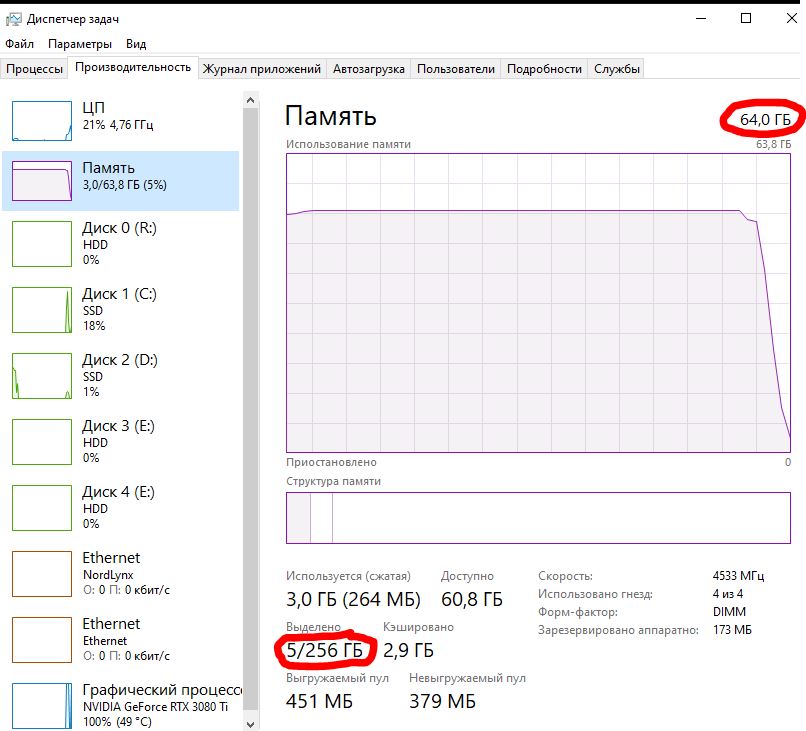The height and width of the screenshot is (731, 806).
Task: Open the Службы tab
Action: [616, 69]
